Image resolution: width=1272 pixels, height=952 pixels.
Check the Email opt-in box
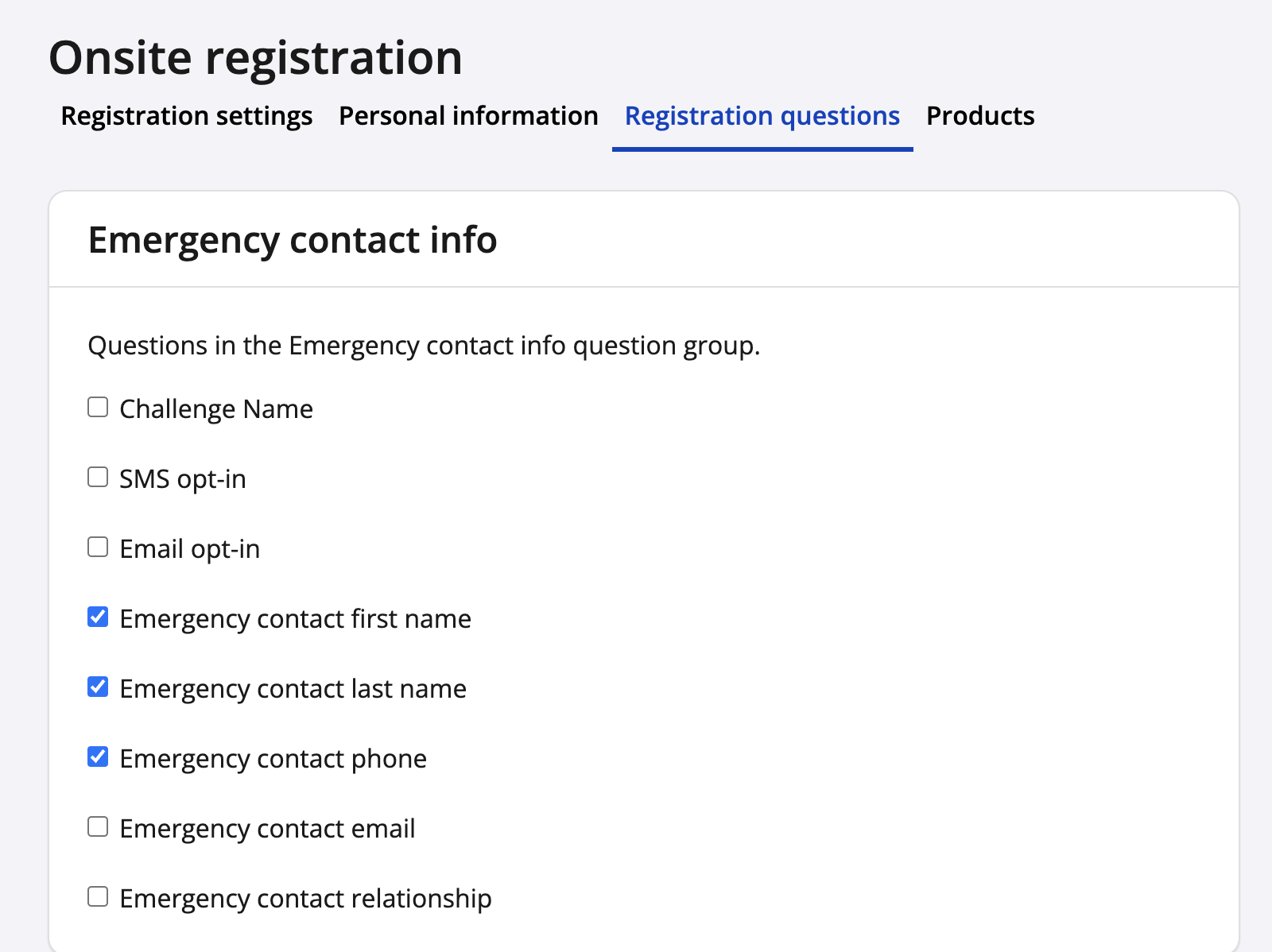click(98, 548)
